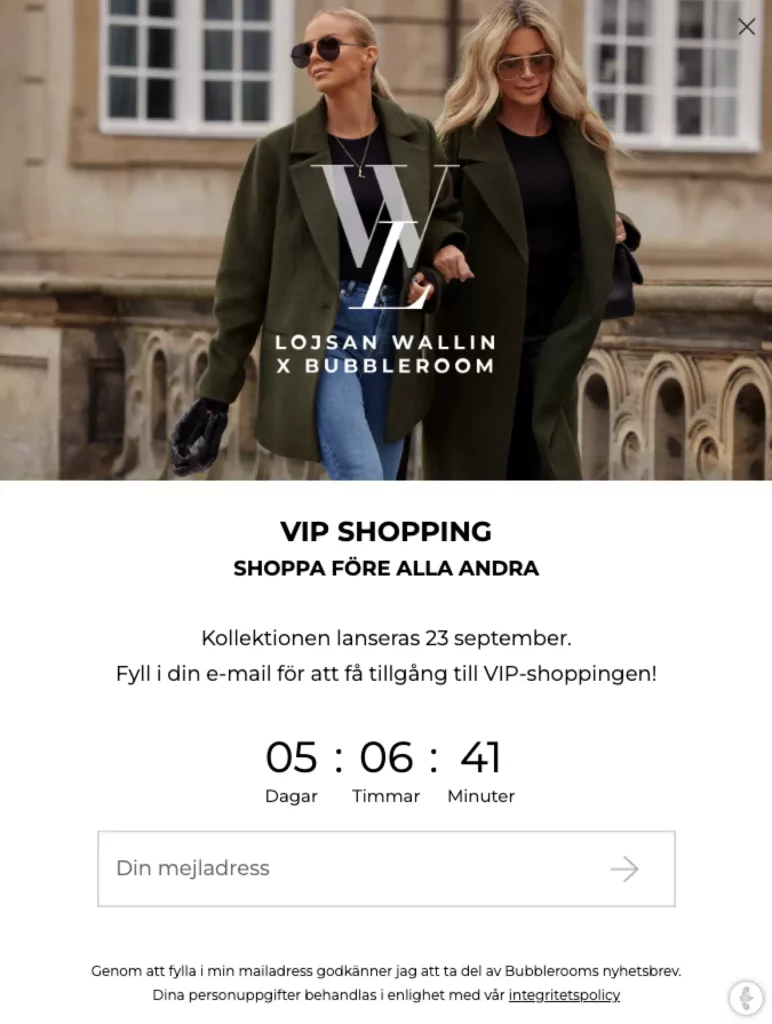Click the Minuter label
The image size is (772, 1024).
[481, 796]
